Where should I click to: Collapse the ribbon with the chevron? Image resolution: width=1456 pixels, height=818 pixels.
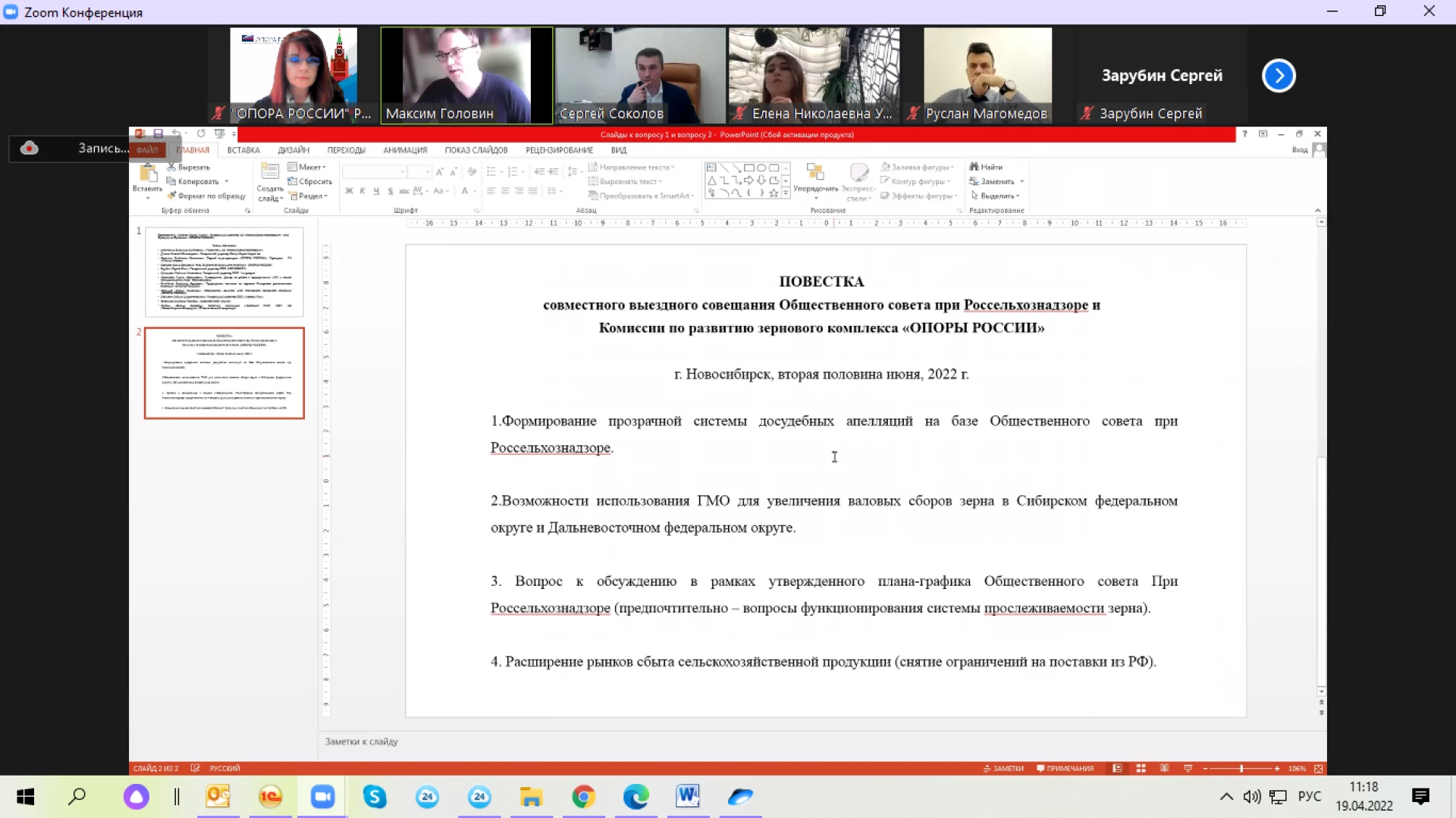[1318, 210]
